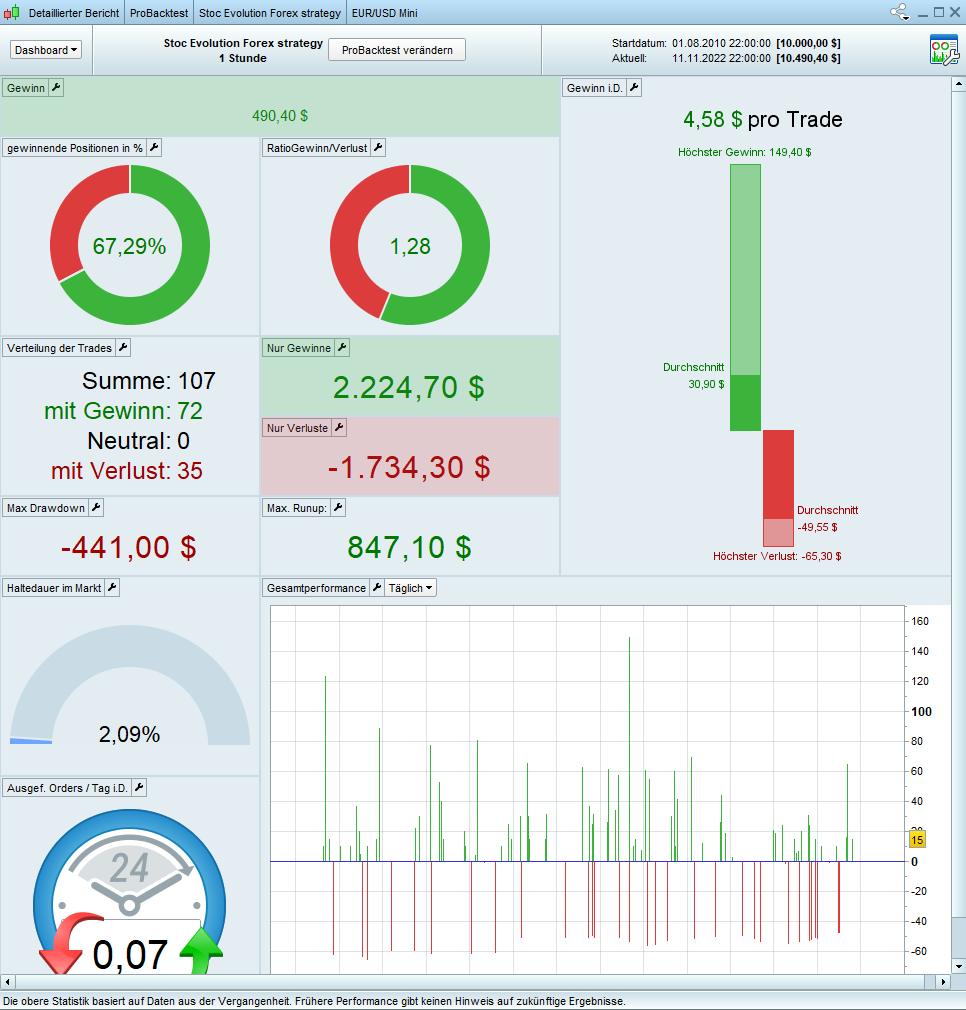Click the 847,10 $ Max Runup value

[x=410, y=548]
